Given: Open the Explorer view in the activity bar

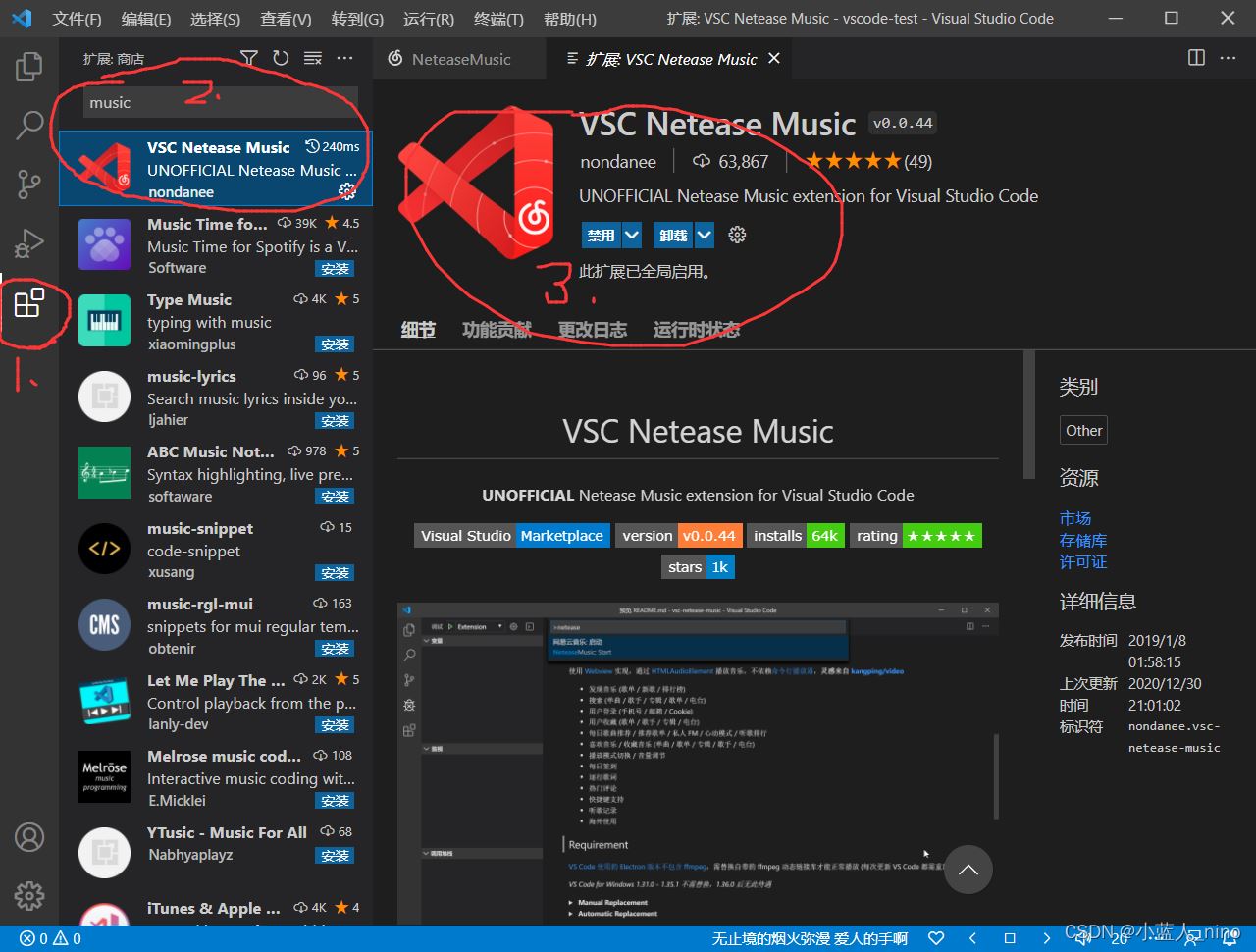Looking at the screenshot, I should click(x=29, y=67).
